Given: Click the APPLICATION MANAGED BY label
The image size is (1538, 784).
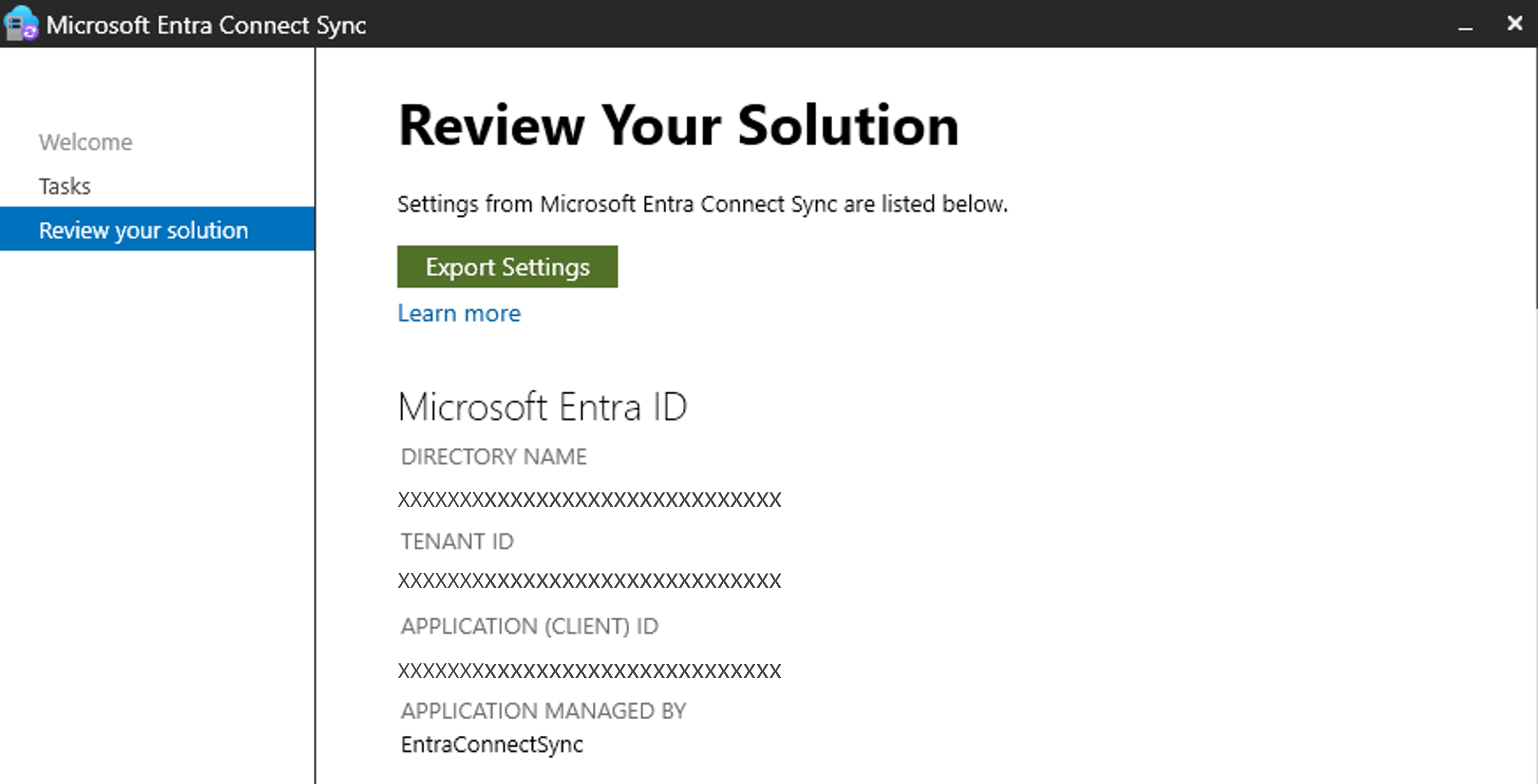Looking at the screenshot, I should (x=543, y=711).
